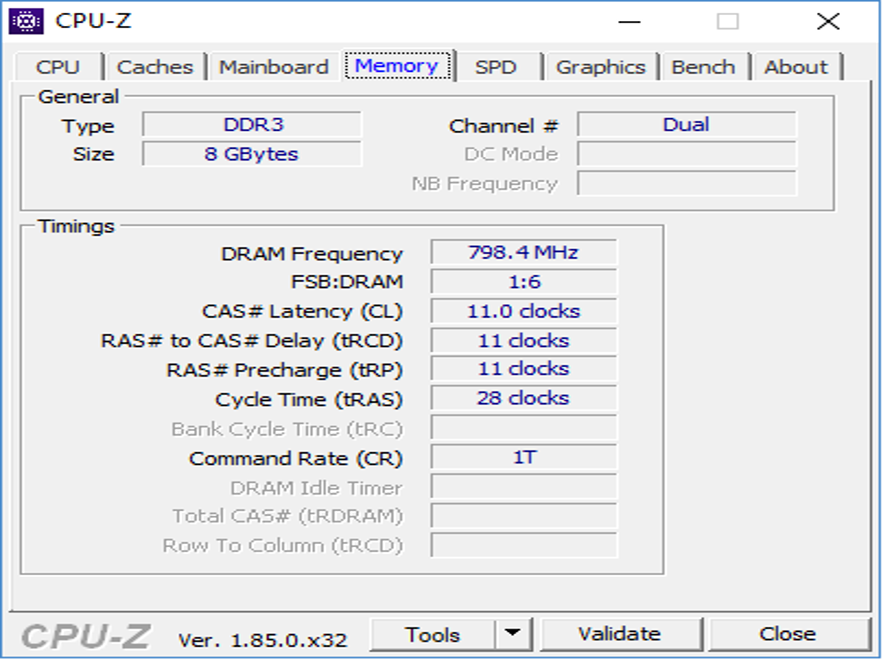Click the CPU-Z window title text

point(93,21)
